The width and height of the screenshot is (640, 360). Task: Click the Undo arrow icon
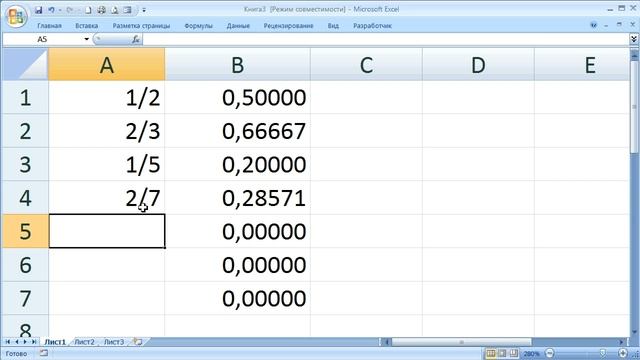click(51, 10)
